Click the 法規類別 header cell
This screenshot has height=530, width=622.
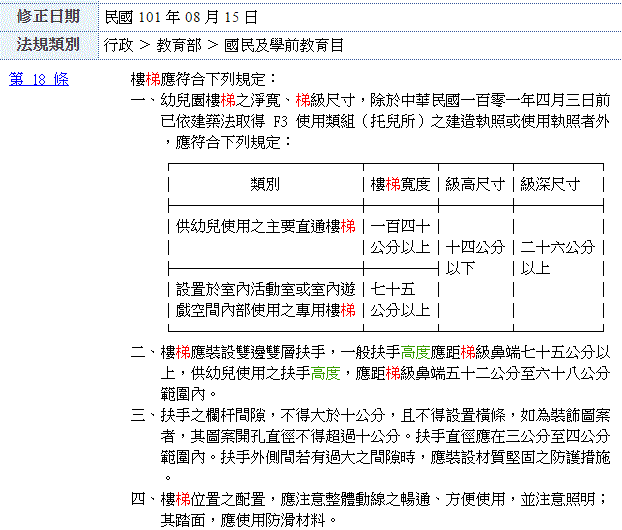coord(48,45)
